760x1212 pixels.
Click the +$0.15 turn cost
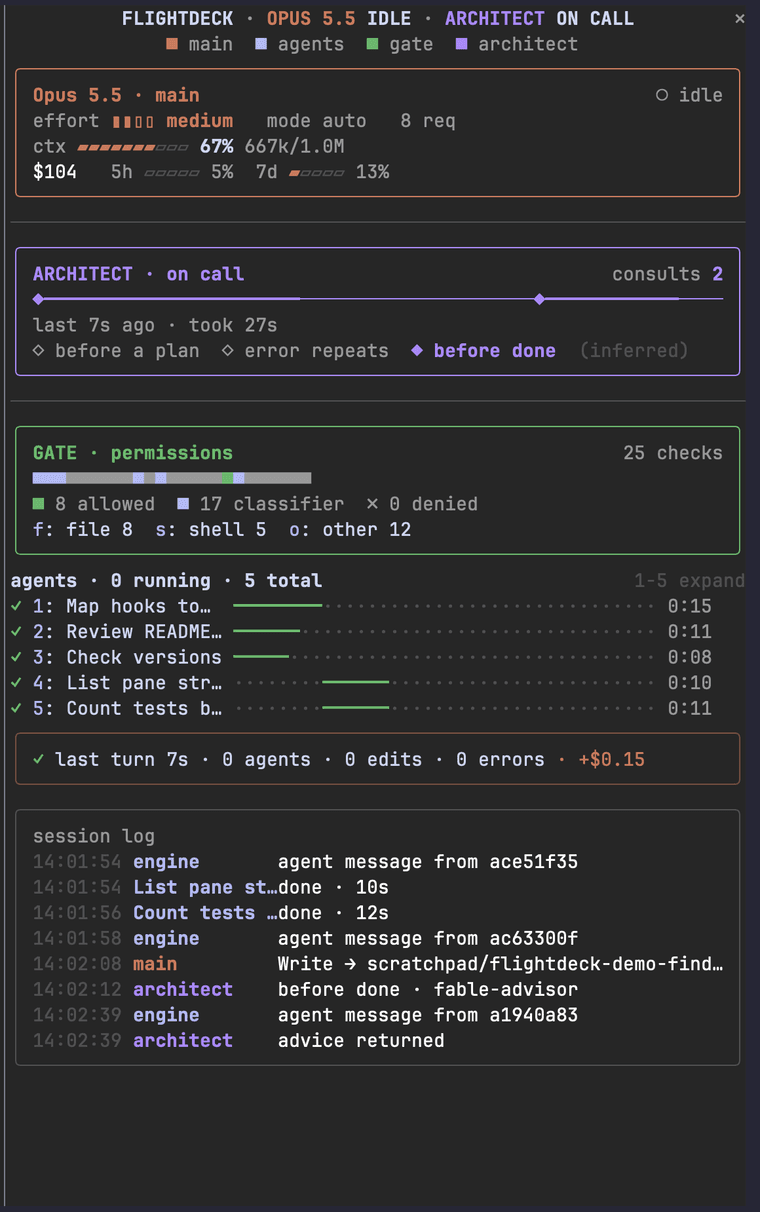click(612, 760)
